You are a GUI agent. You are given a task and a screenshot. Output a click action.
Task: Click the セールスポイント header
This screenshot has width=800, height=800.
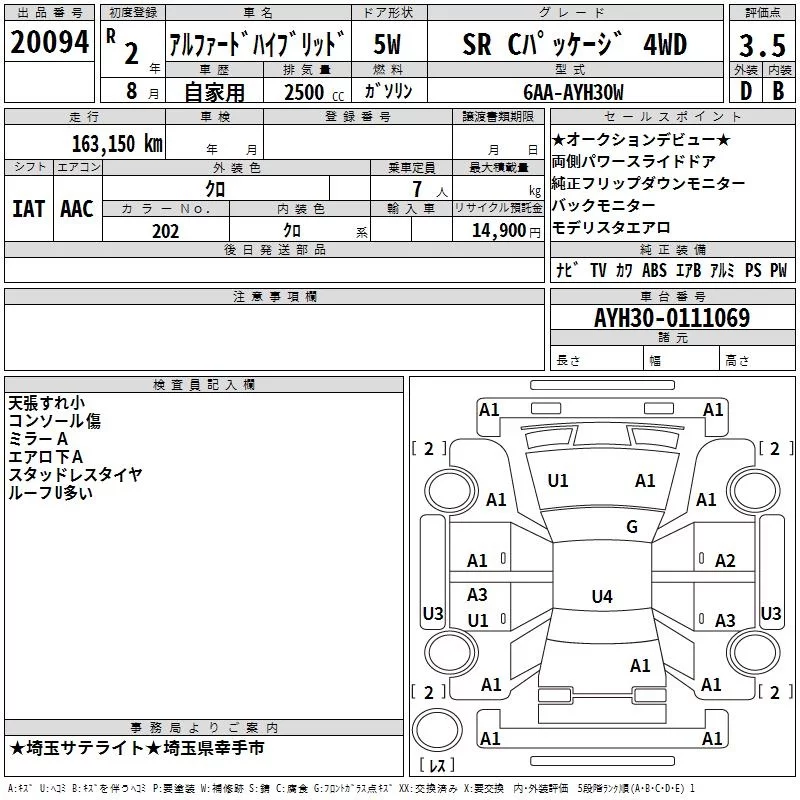coord(672,116)
